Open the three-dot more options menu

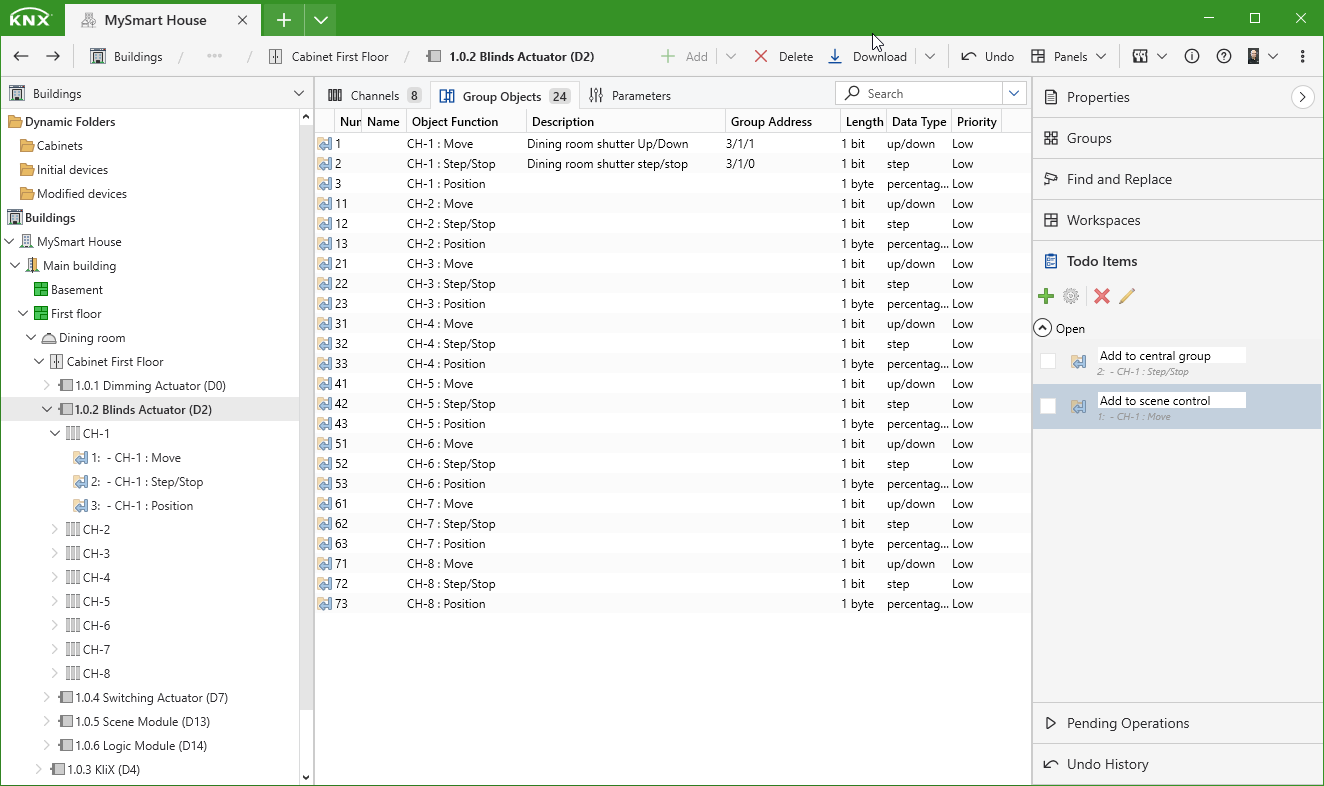point(1302,57)
